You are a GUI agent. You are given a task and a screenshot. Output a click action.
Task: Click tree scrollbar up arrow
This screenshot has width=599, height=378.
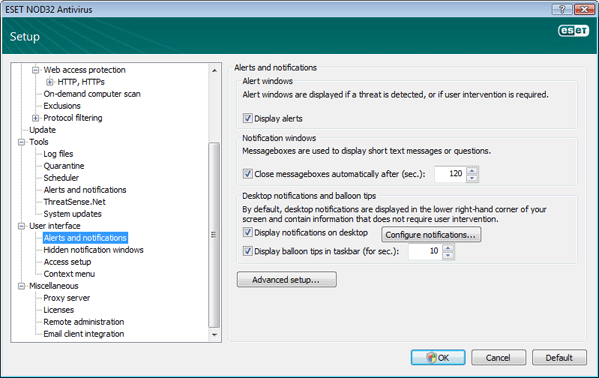[x=214, y=70]
